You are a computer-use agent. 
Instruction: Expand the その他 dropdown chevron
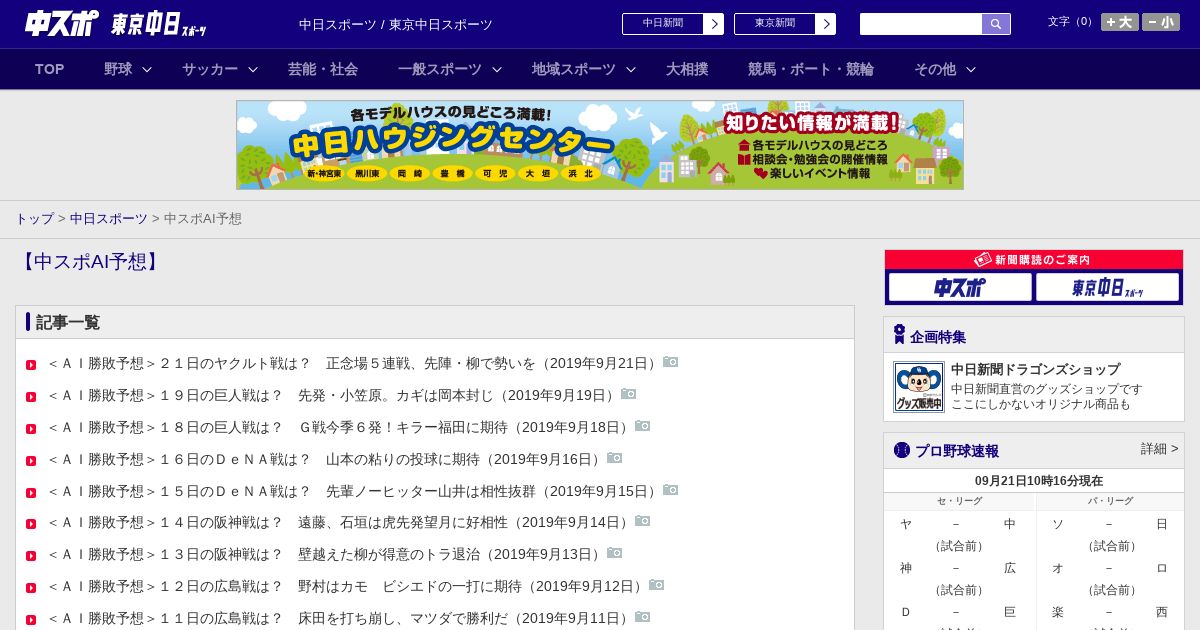pyautogui.click(x=971, y=69)
